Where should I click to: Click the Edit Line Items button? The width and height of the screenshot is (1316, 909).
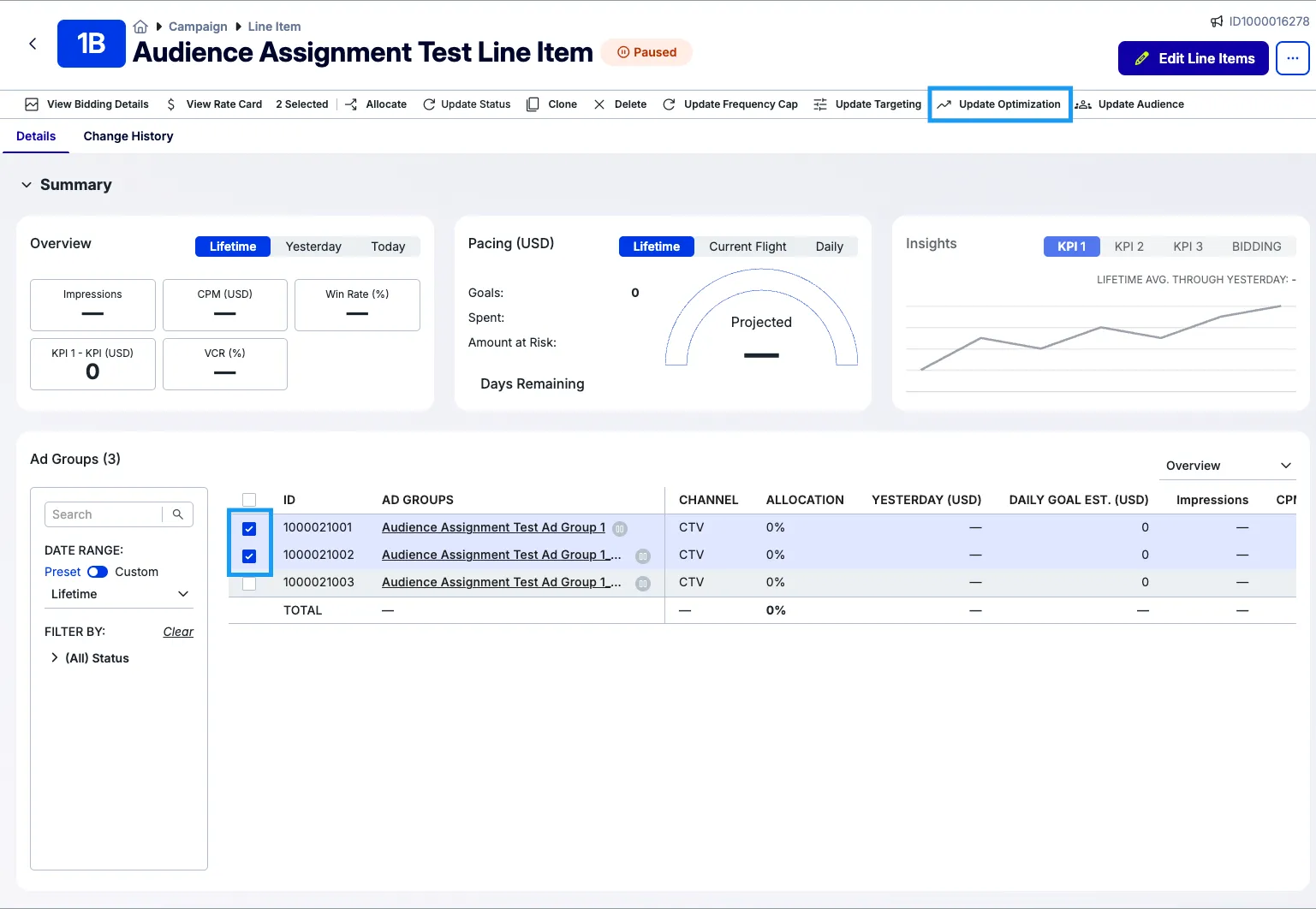tap(1193, 58)
